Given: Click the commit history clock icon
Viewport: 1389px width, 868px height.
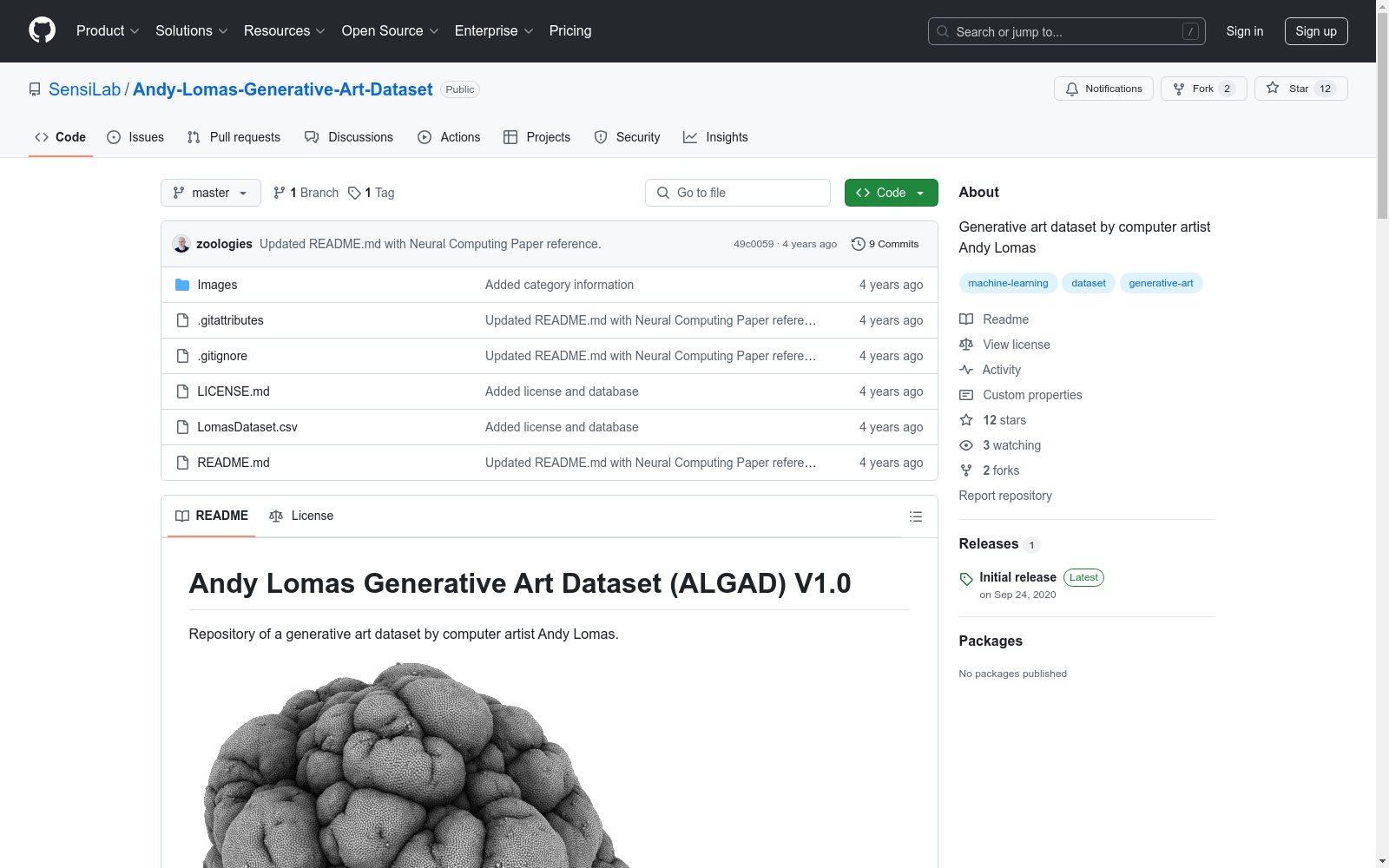Looking at the screenshot, I should click(x=859, y=244).
